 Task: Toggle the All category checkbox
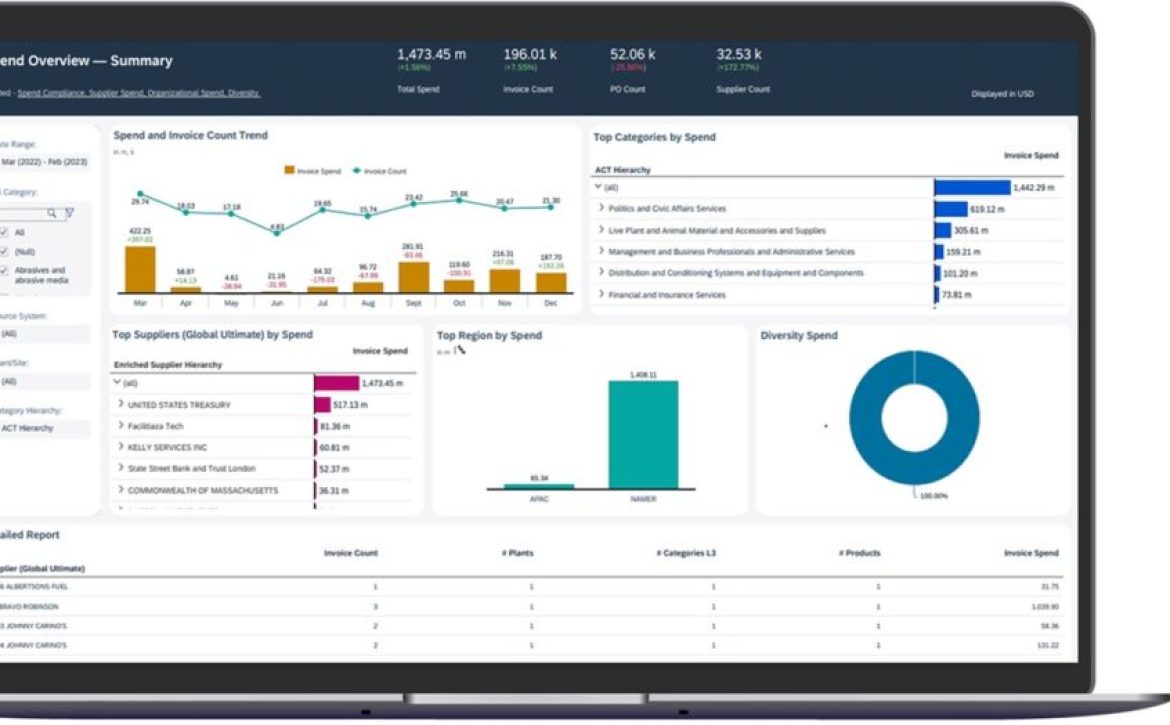[x=5, y=232]
